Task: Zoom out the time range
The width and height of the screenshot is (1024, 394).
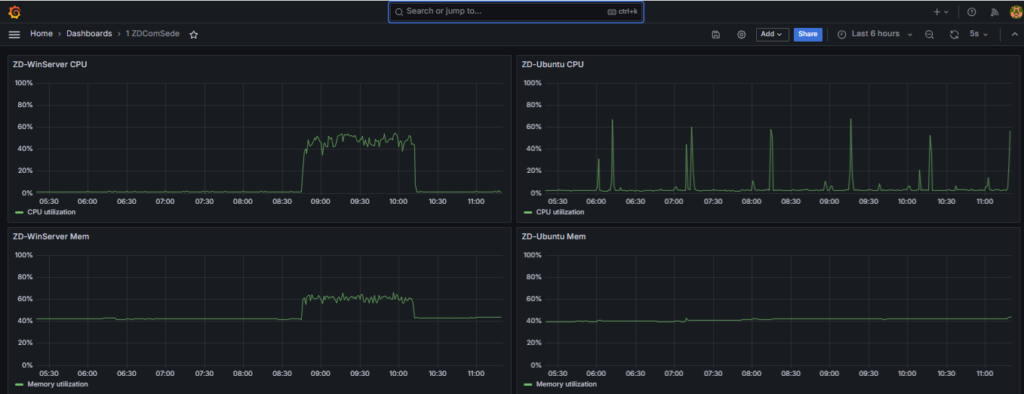Action: click(929, 35)
